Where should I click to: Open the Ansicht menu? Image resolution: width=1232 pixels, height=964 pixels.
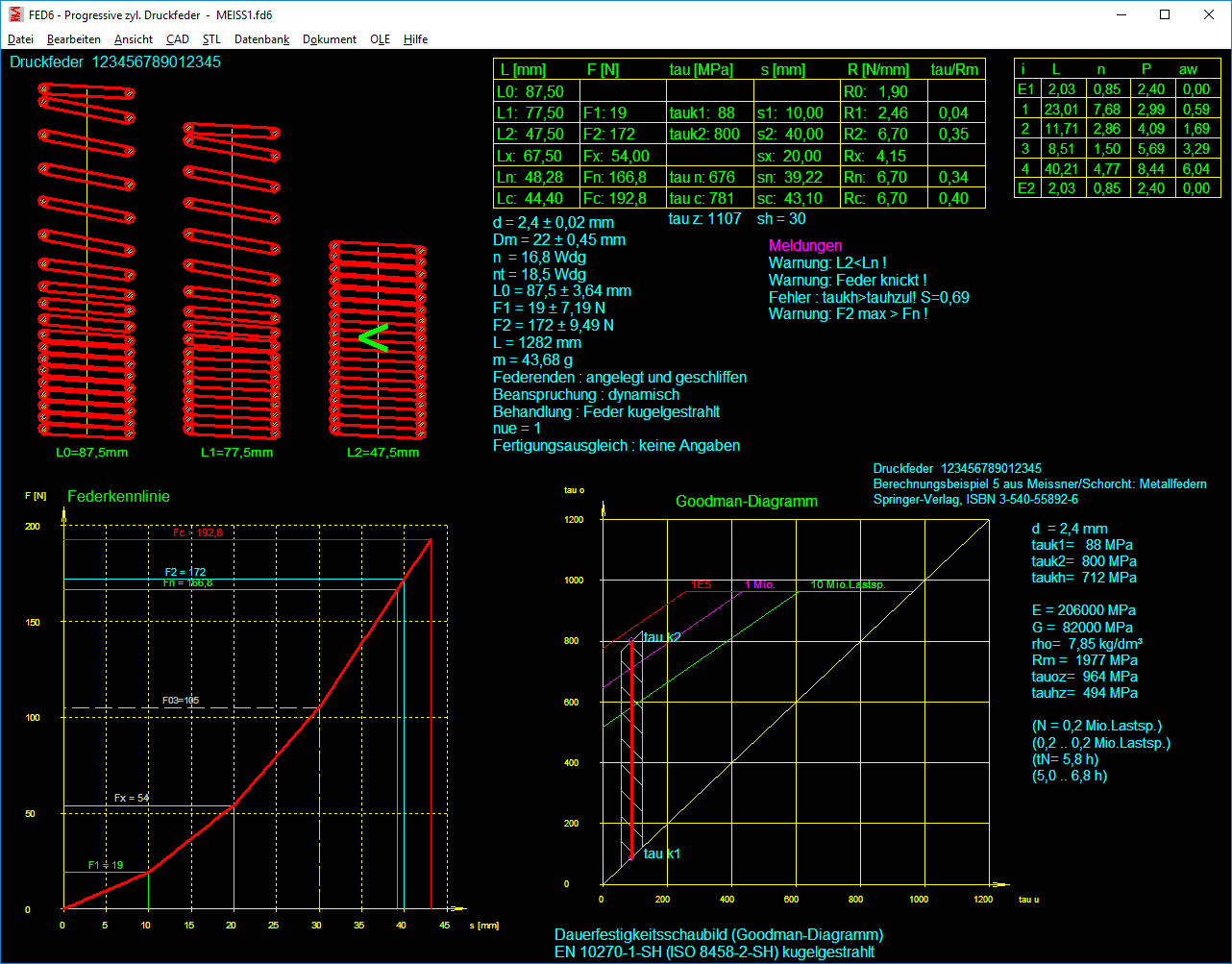[134, 39]
